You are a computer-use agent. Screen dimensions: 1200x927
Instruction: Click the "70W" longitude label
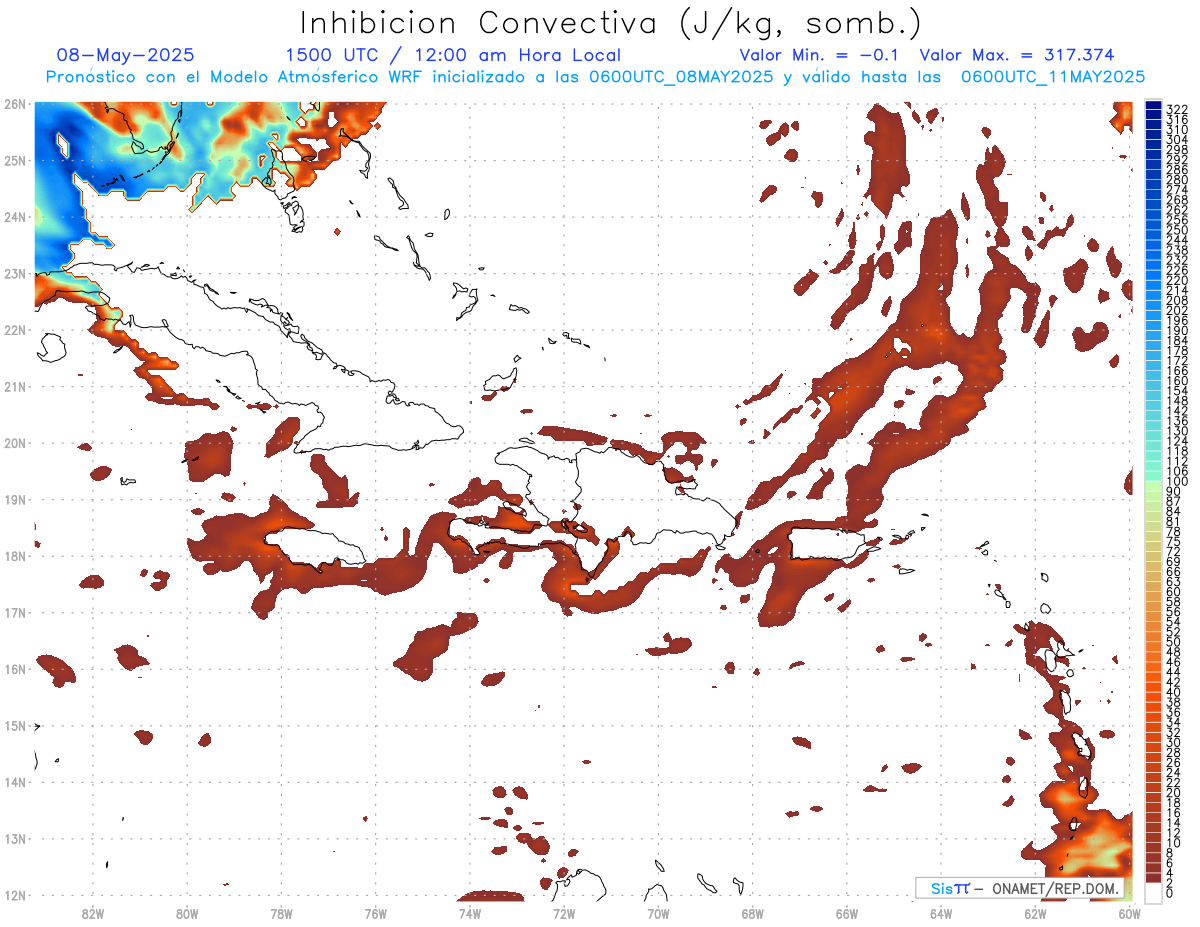point(658,913)
